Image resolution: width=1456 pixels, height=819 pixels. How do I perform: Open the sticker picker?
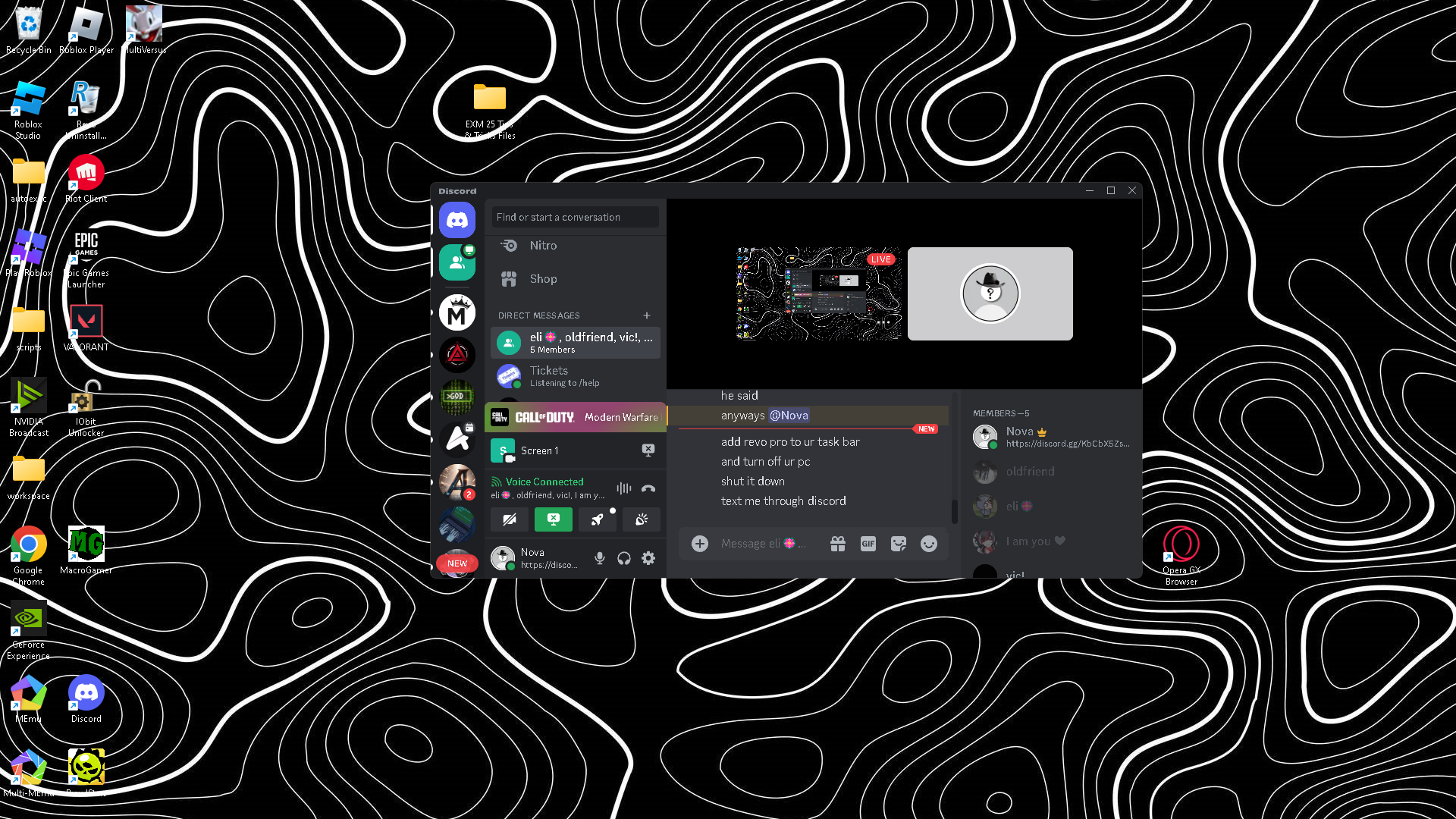click(x=898, y=544)
